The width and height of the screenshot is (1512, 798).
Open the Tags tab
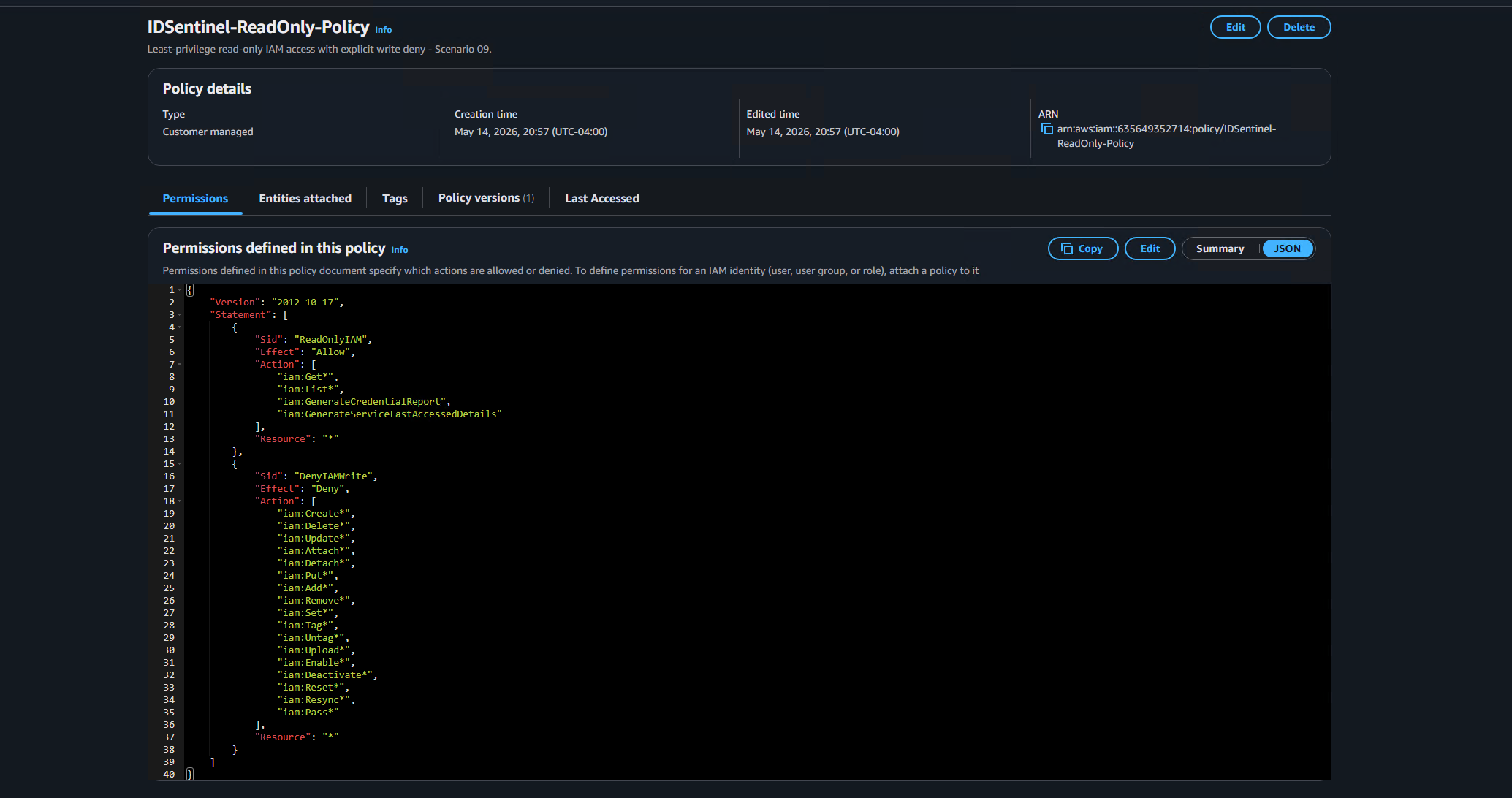click(395, 198)
